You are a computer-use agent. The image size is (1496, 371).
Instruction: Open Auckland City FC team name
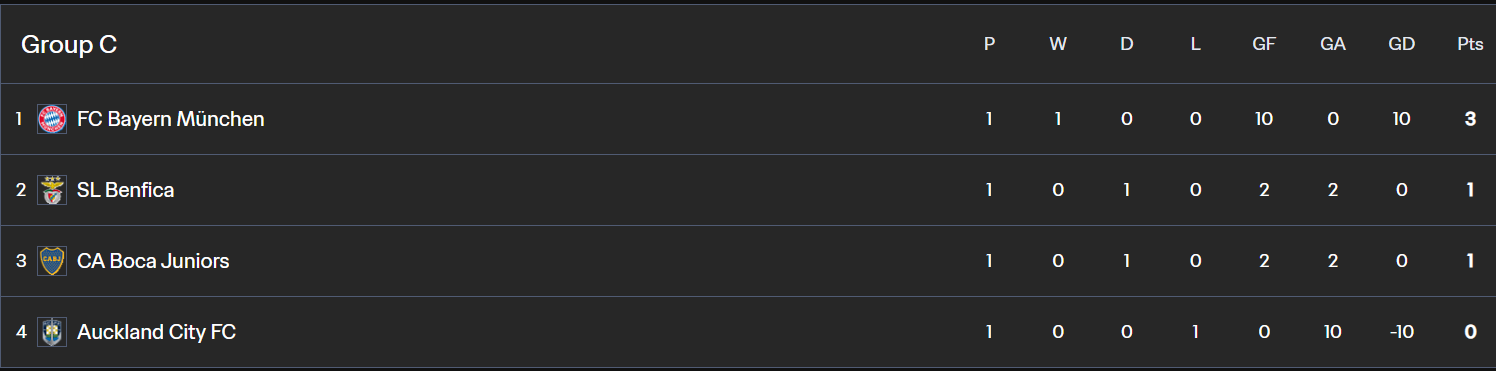click(157, 332)
